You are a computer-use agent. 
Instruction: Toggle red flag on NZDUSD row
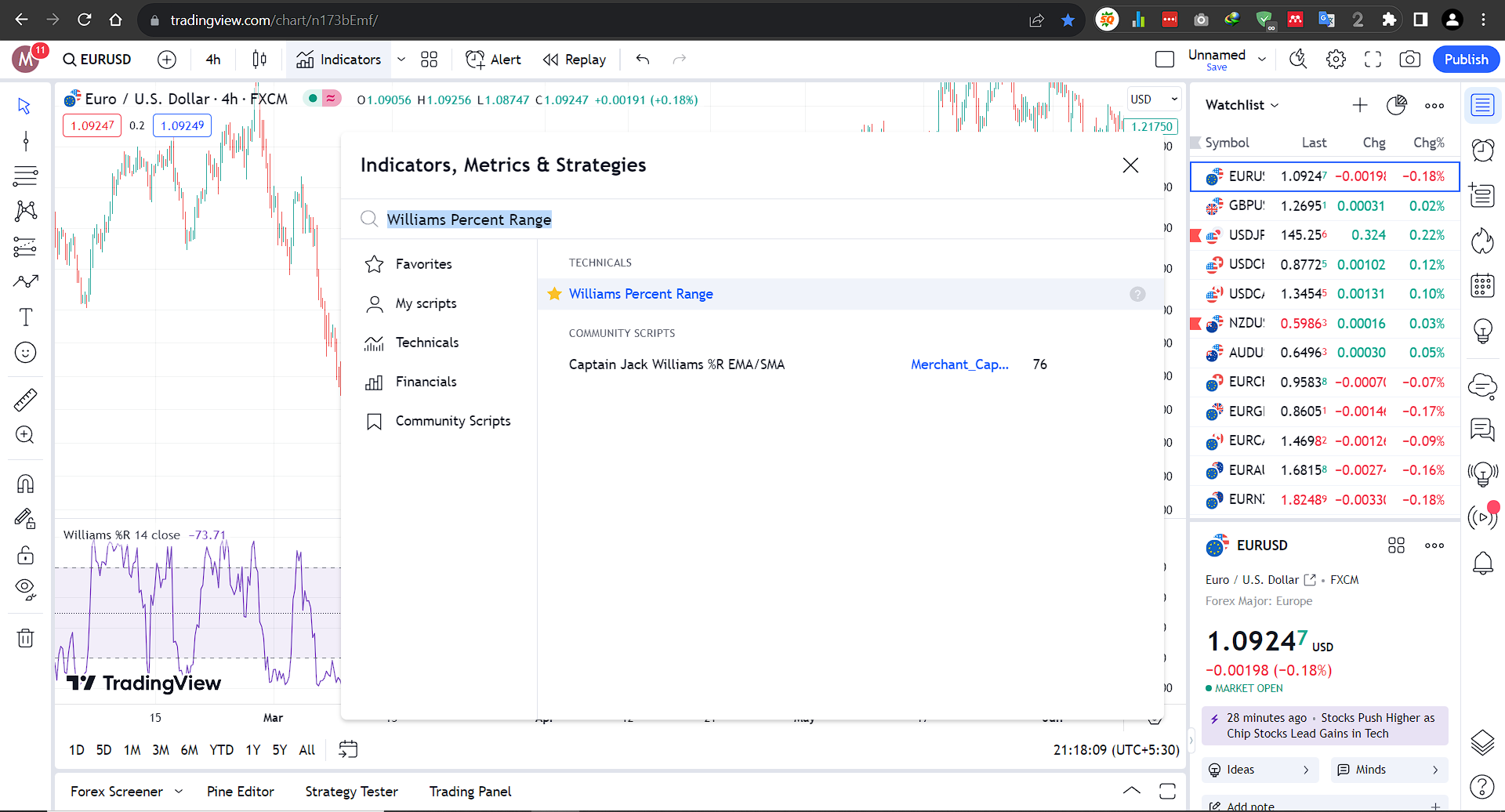1196,323
